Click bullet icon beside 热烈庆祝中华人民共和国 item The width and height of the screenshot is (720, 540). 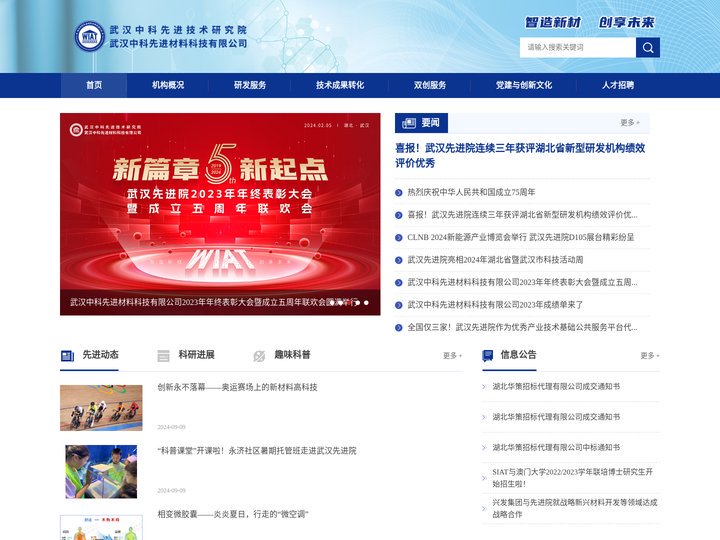tap(399, 192)
